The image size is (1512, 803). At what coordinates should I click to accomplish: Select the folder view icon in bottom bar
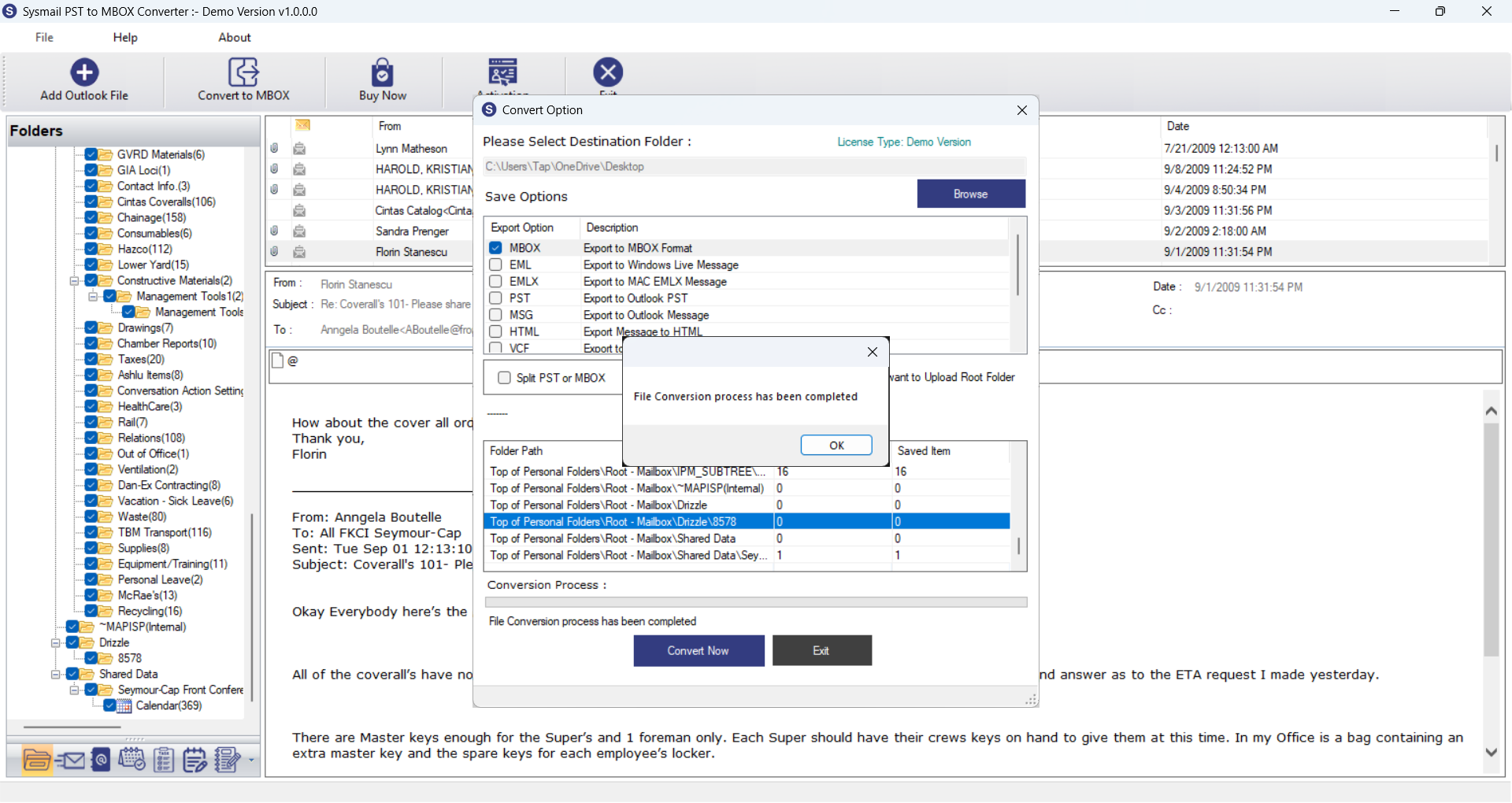click(37, 760)
